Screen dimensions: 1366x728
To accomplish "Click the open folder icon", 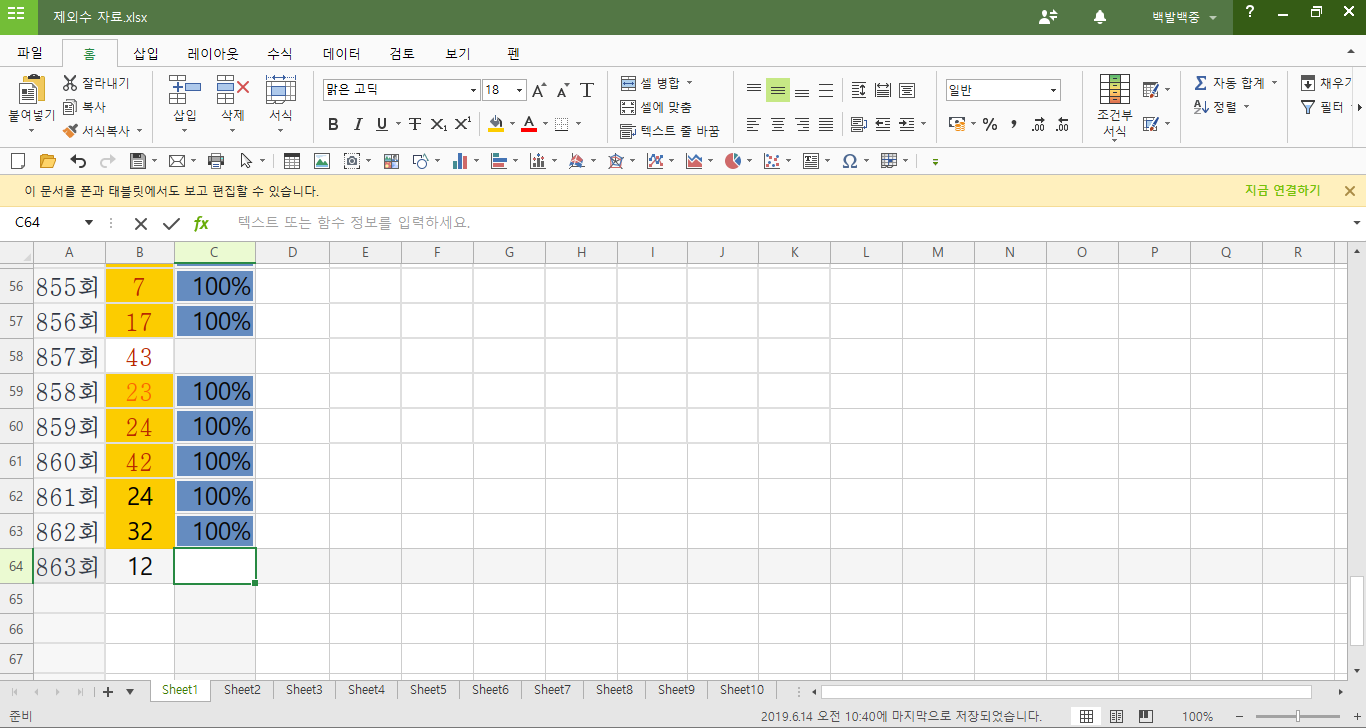I will point(47,161).
